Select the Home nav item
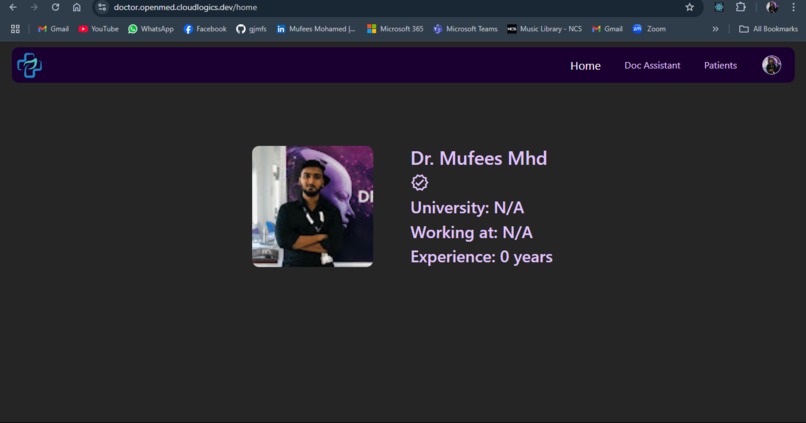806x423 pixels. 585,66
